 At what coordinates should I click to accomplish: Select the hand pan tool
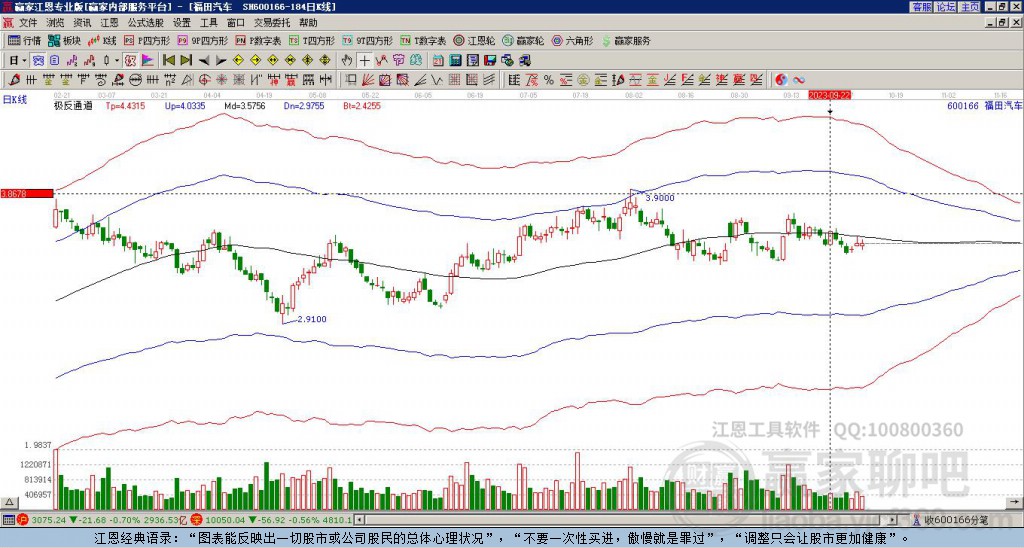click(x=347, y=61)
